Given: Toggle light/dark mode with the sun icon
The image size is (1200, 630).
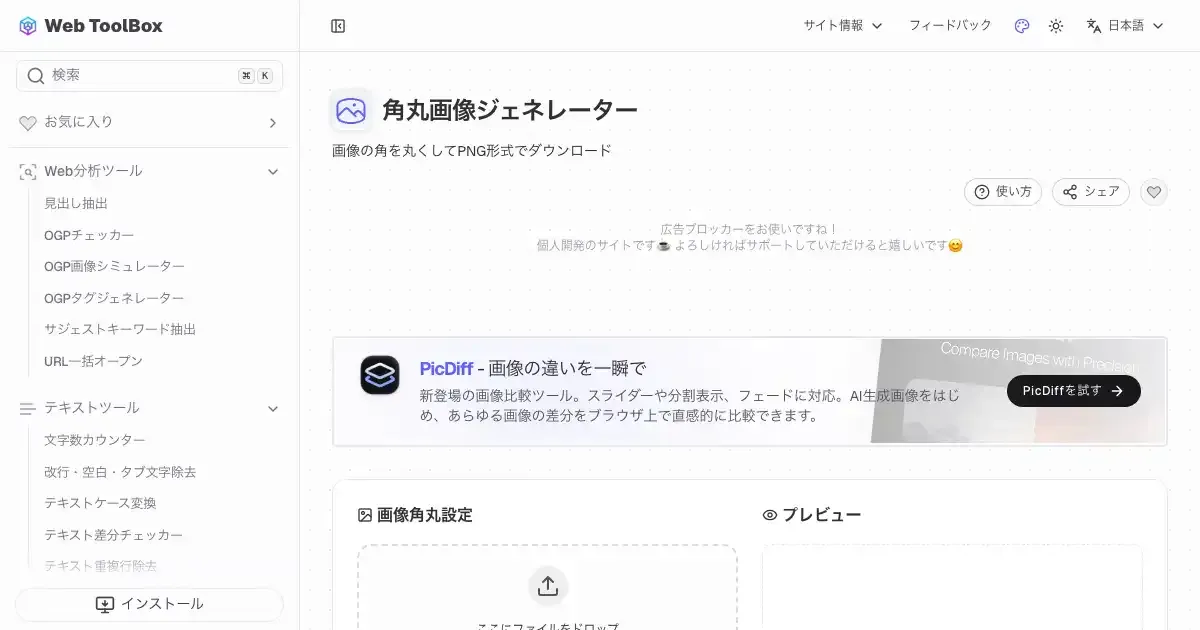Looking at the screenshot, I should pyautogui.click(x=1056, y=26).
